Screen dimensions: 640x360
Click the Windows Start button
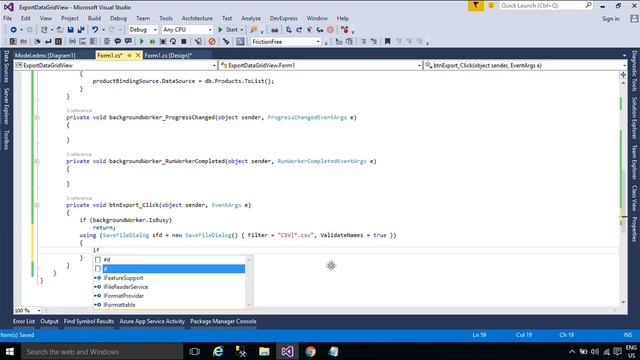click(10, 351)
